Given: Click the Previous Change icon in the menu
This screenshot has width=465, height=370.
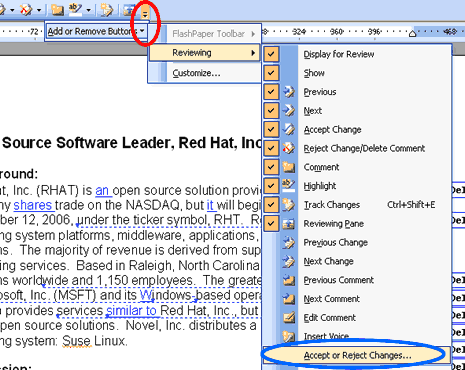Looking at the screenshot, I should [288, 242].
